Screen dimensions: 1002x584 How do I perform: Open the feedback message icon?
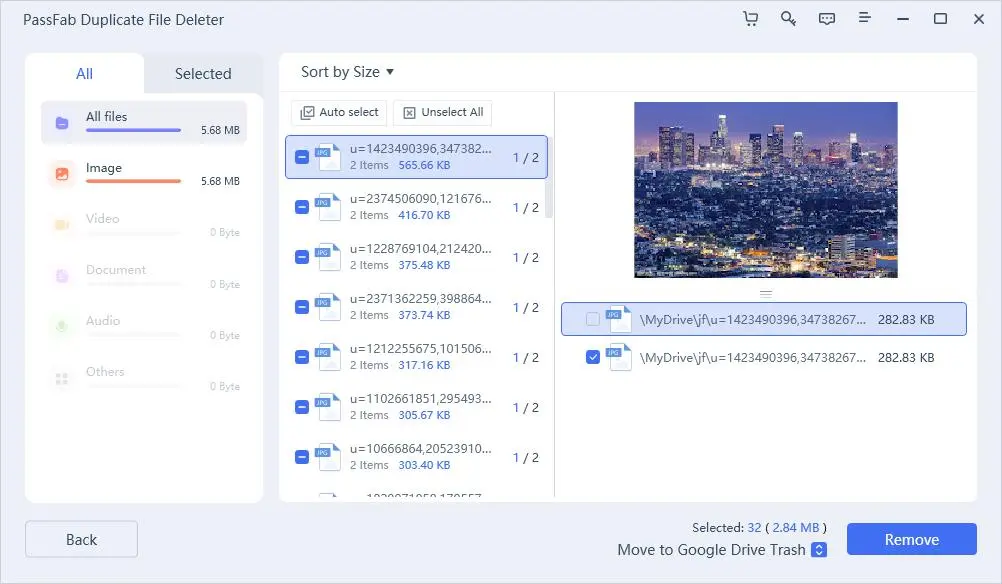(x=827, y=19)
